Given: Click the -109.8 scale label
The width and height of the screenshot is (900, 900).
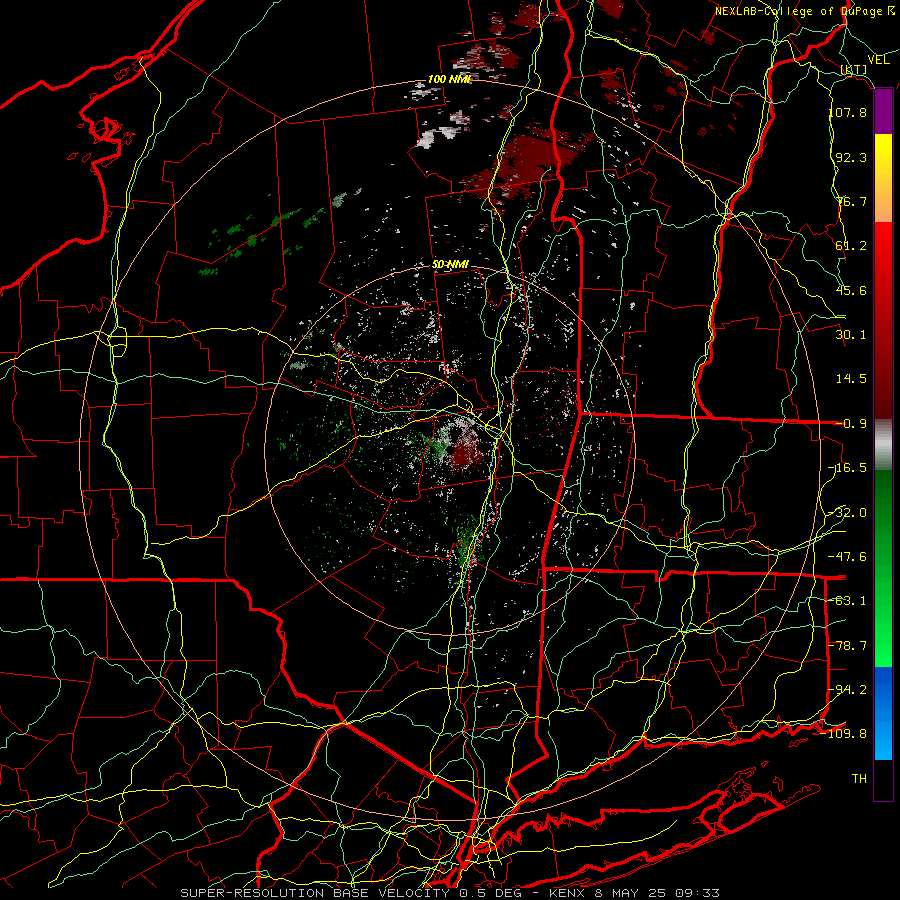Looking at the screenshot, I should coord(844,734).
